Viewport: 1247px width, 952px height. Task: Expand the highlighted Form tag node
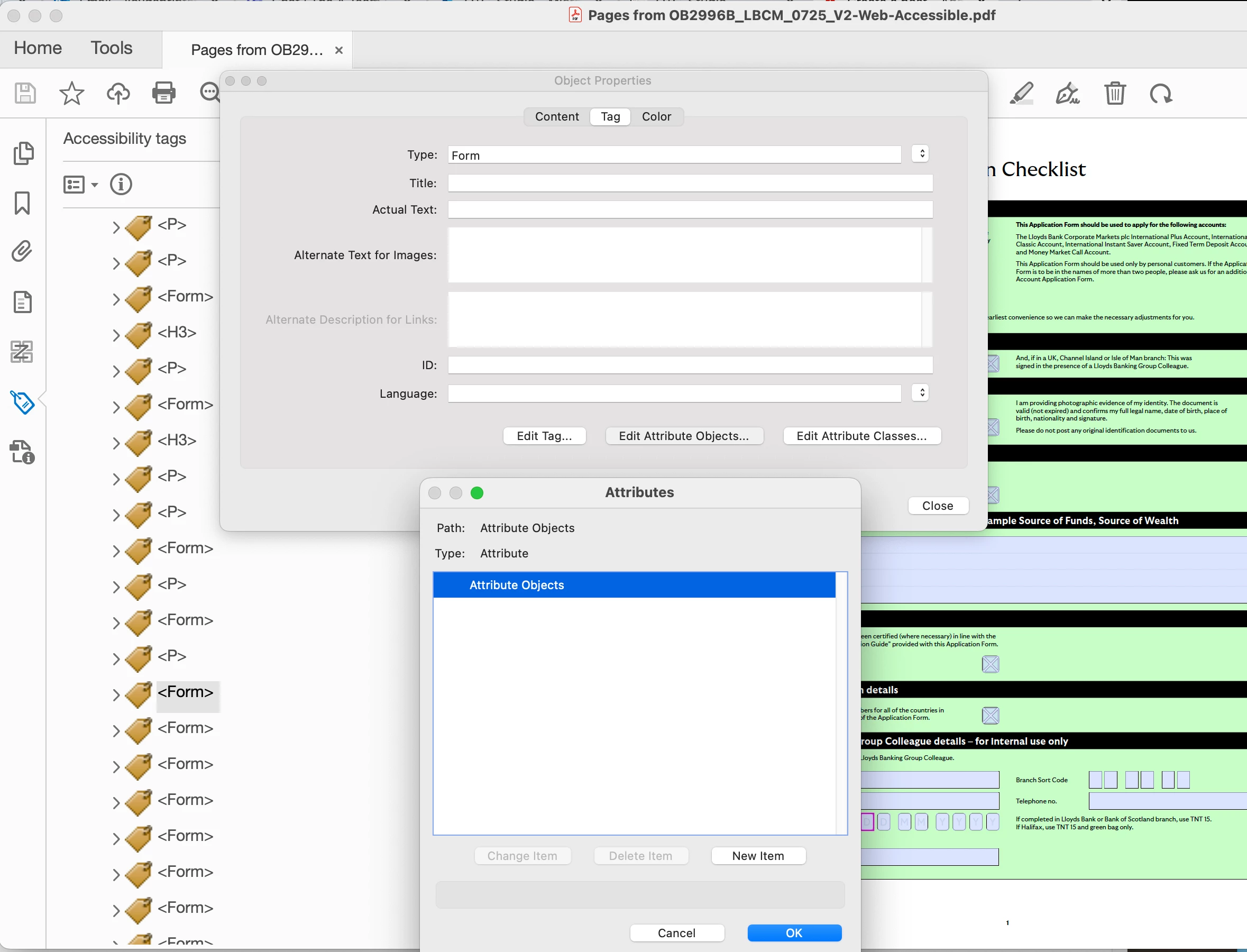coord(116,695)
